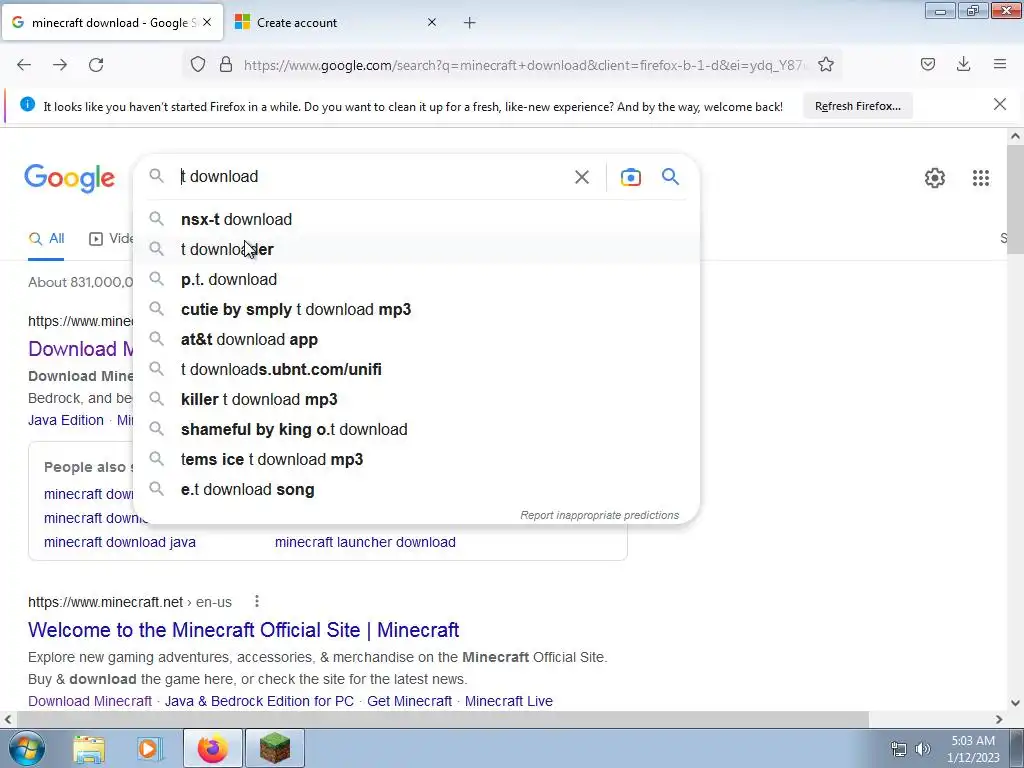Go to the Google logo homepage
Image resolution: width=1024 pixels, height=768 pixels.
[x=70, y=178]
